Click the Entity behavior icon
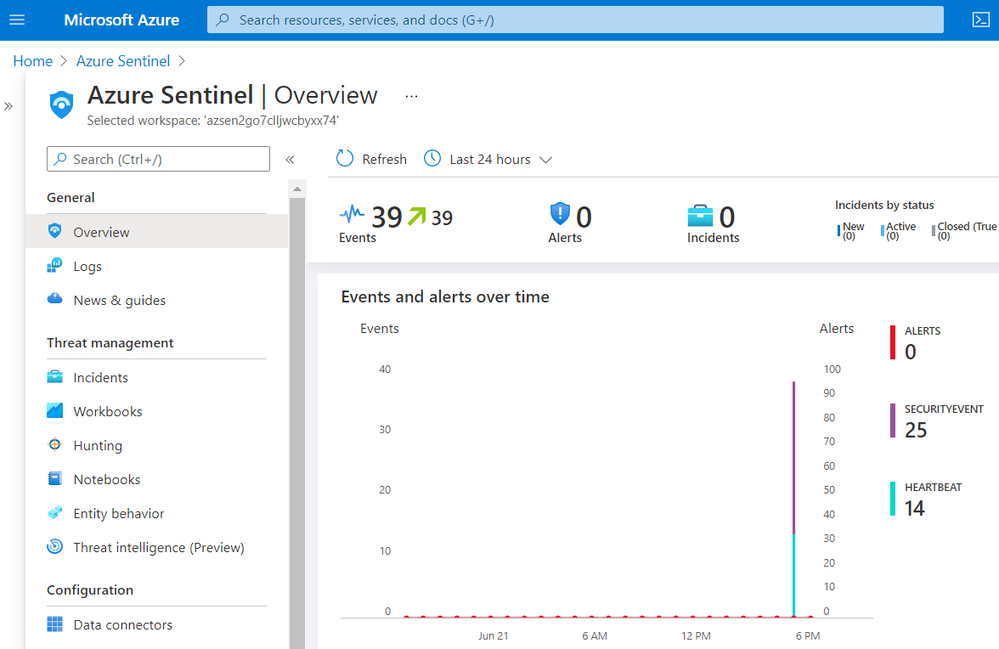 click(55, 512)
